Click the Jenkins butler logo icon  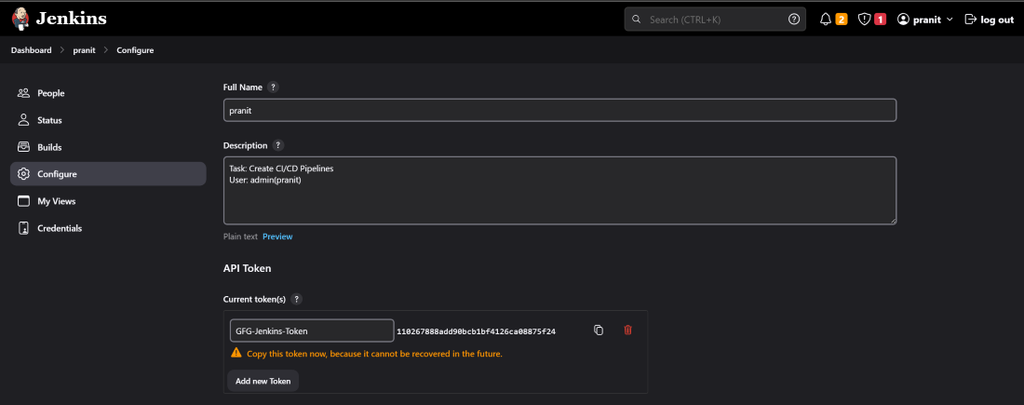click(20, 19)
